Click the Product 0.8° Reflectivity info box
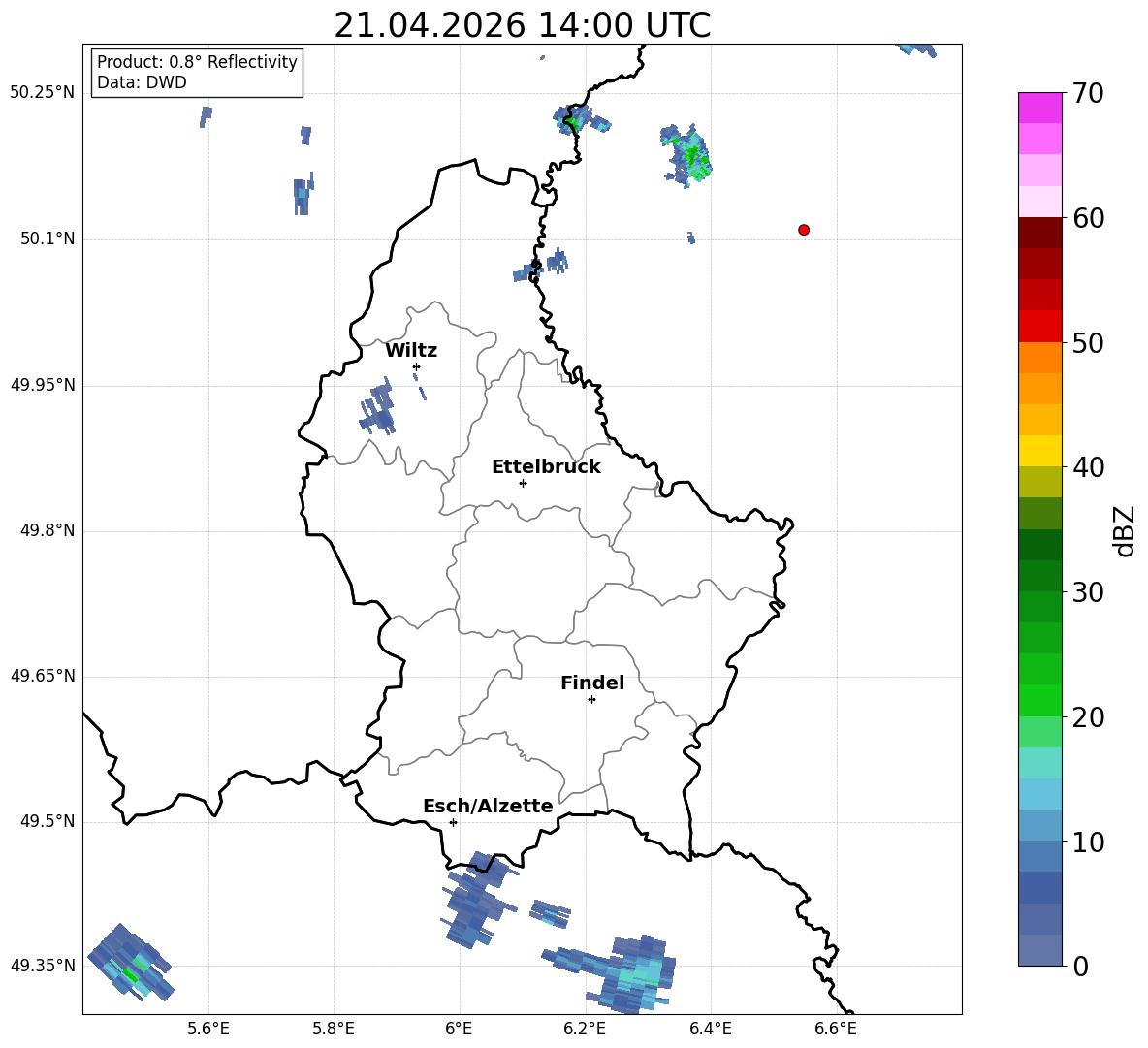1148x1048 pixels. [x=197, y=72]
